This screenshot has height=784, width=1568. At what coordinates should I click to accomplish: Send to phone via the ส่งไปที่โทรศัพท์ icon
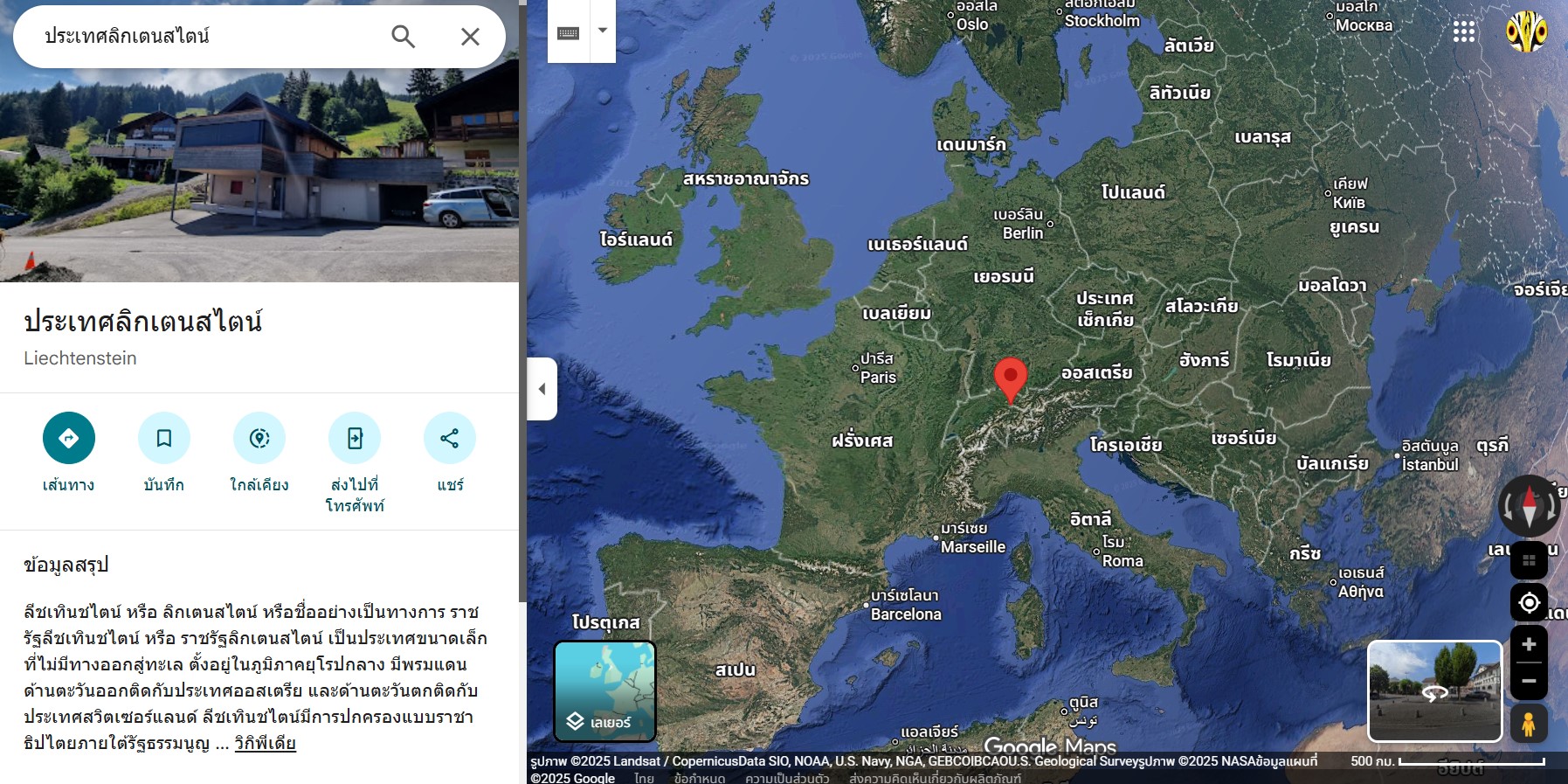[355, 438]
